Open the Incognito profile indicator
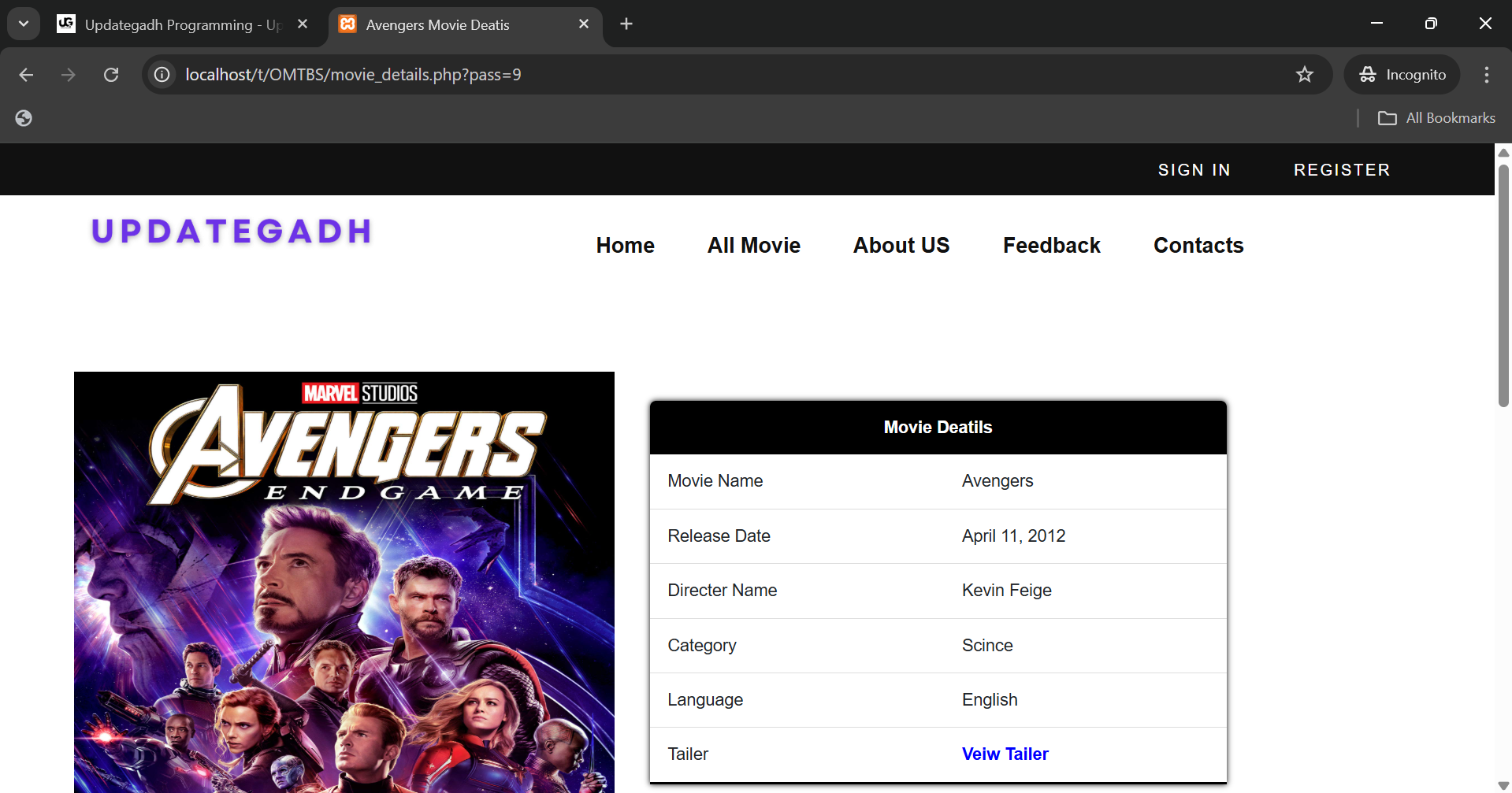 pos(1402,75)
